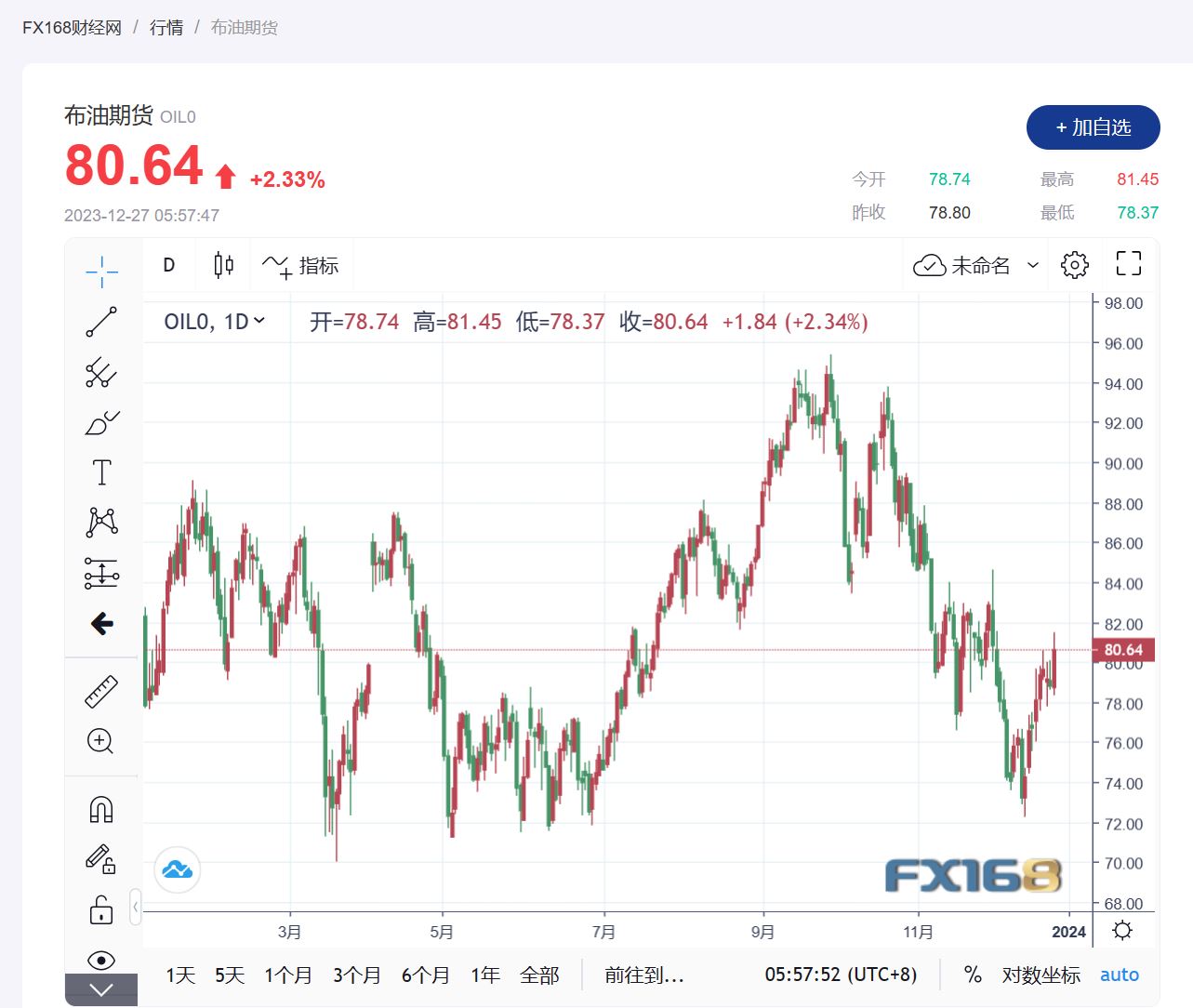Hide all drawings with eye icon
Viewport: 1193px width, 1008px height.
[x=101, y=960]
